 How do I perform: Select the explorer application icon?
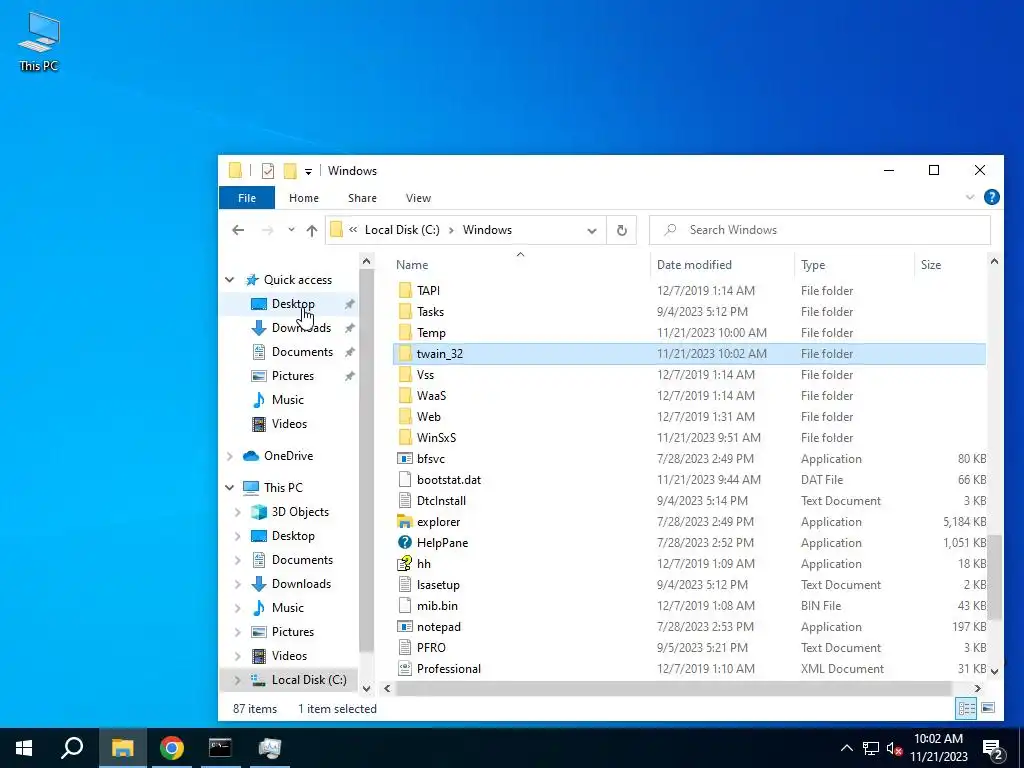(x=405, y=522)
